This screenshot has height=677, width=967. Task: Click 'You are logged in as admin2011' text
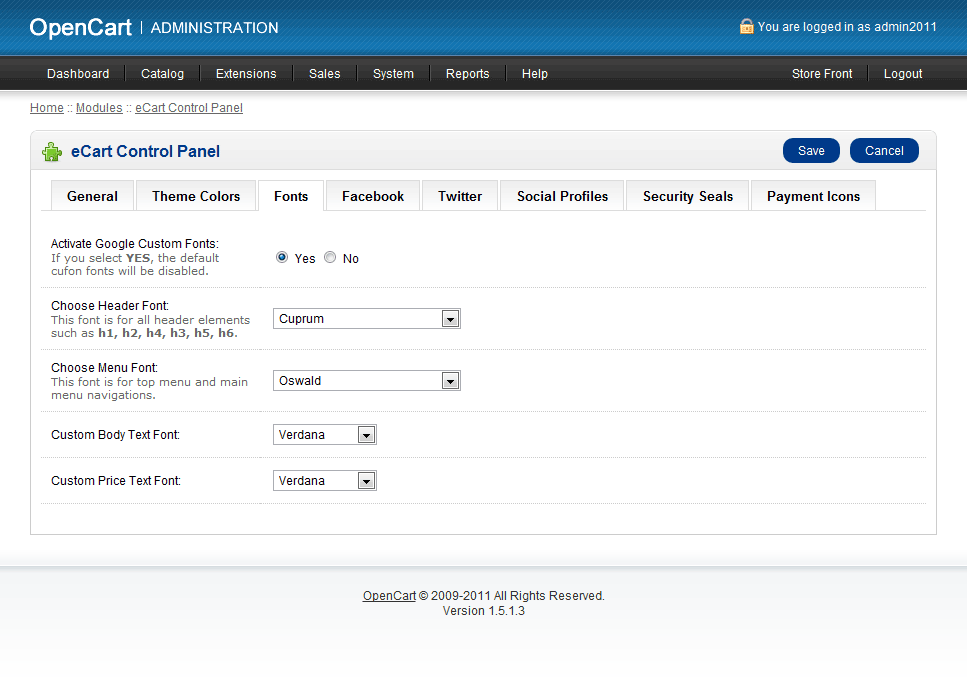pyautogui.click(x=847, y=27)
